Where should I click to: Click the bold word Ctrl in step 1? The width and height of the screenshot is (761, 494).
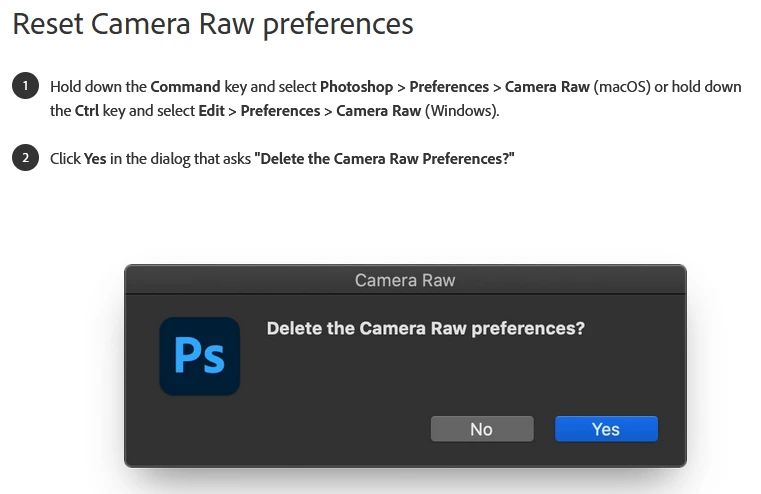point(87,110)
